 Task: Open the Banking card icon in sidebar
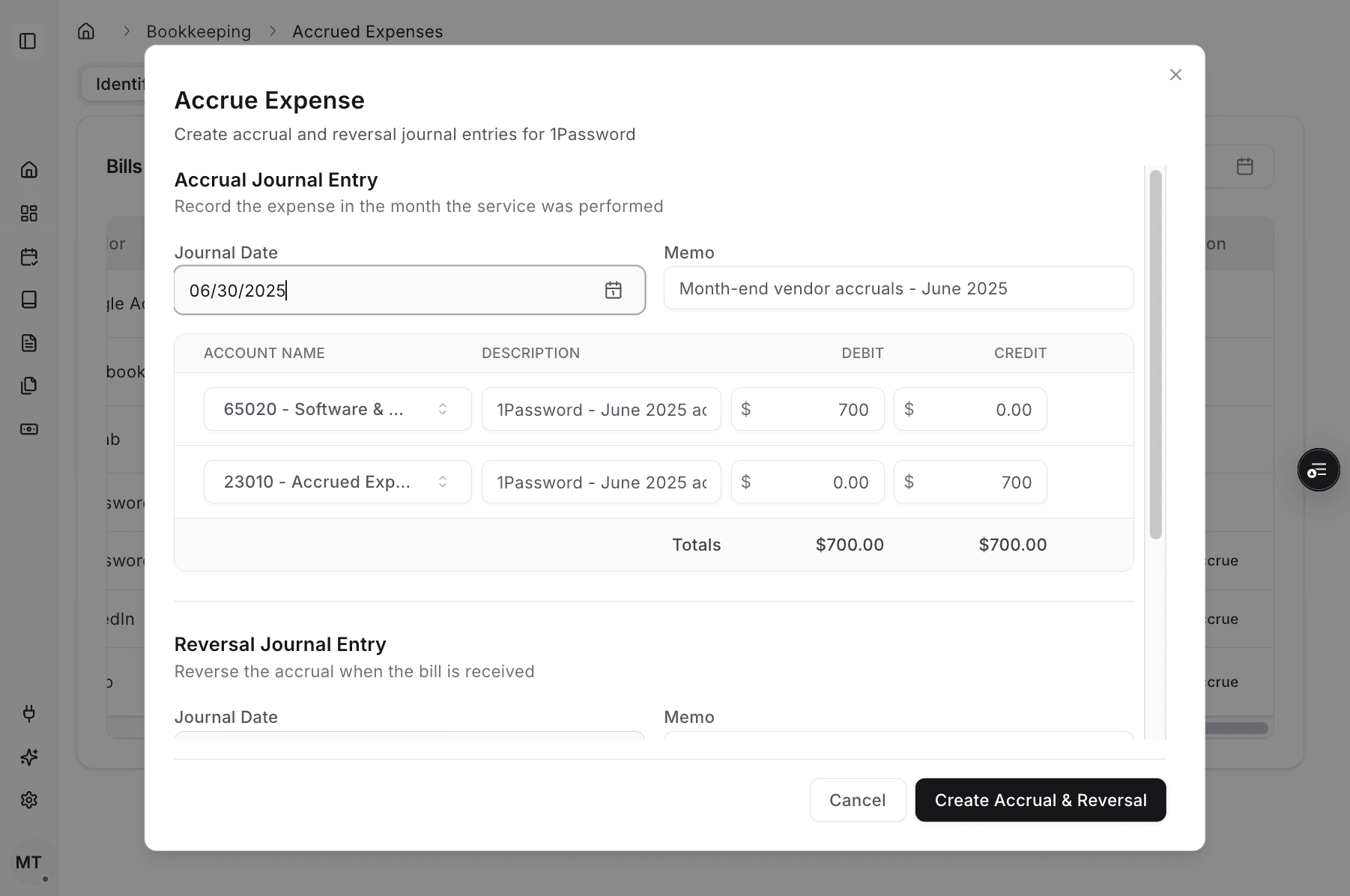(x=29, y=429)
